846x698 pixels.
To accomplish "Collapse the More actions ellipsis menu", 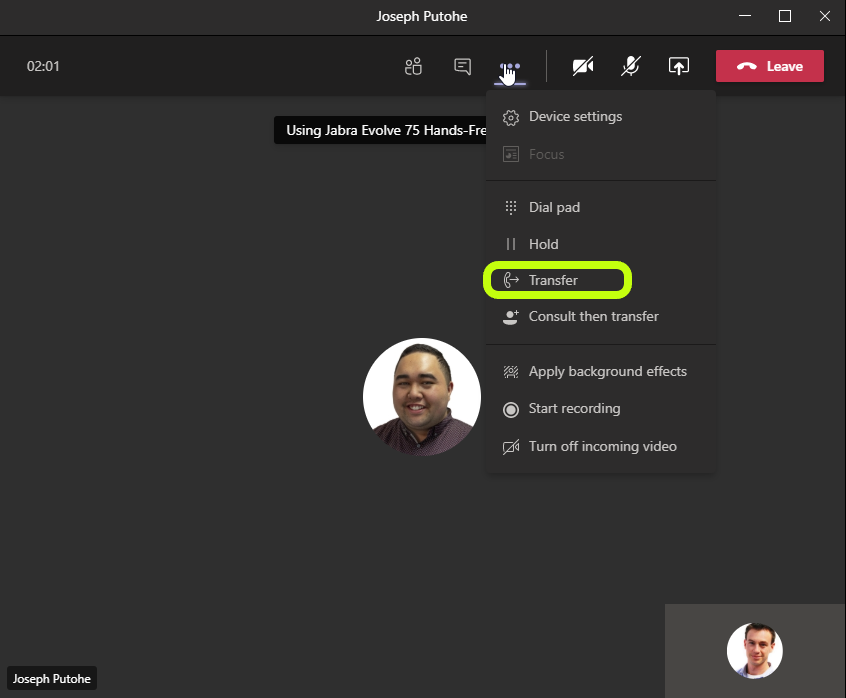I will [x=510, y=67].
